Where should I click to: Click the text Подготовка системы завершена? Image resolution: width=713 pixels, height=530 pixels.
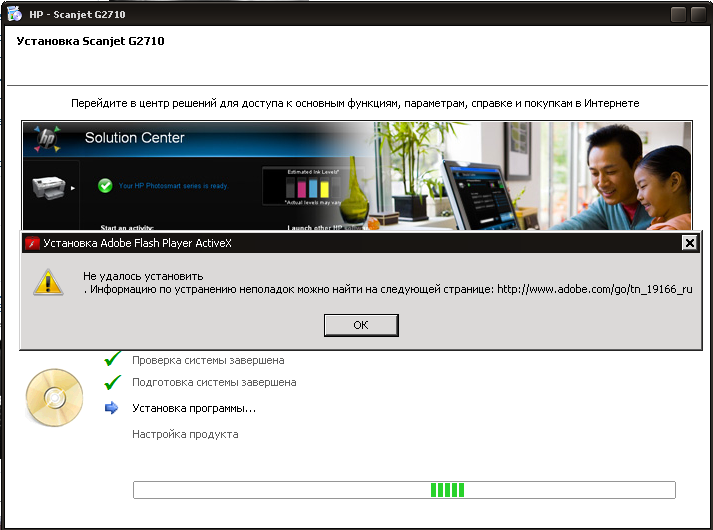tap(214, 382)
